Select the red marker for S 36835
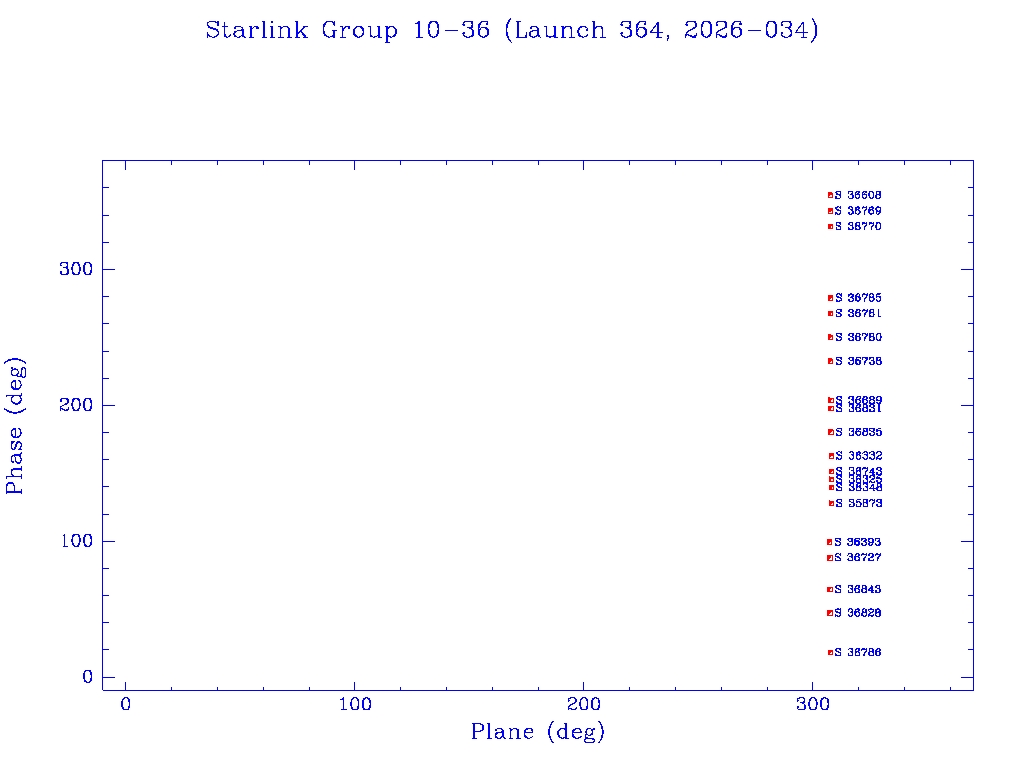 (x=830, y=432)
